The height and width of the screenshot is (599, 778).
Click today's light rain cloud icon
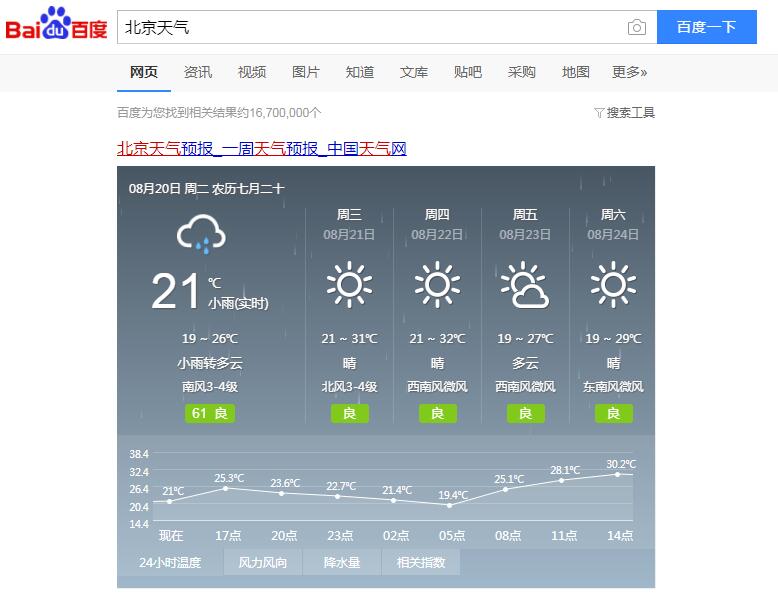(201, 235)
